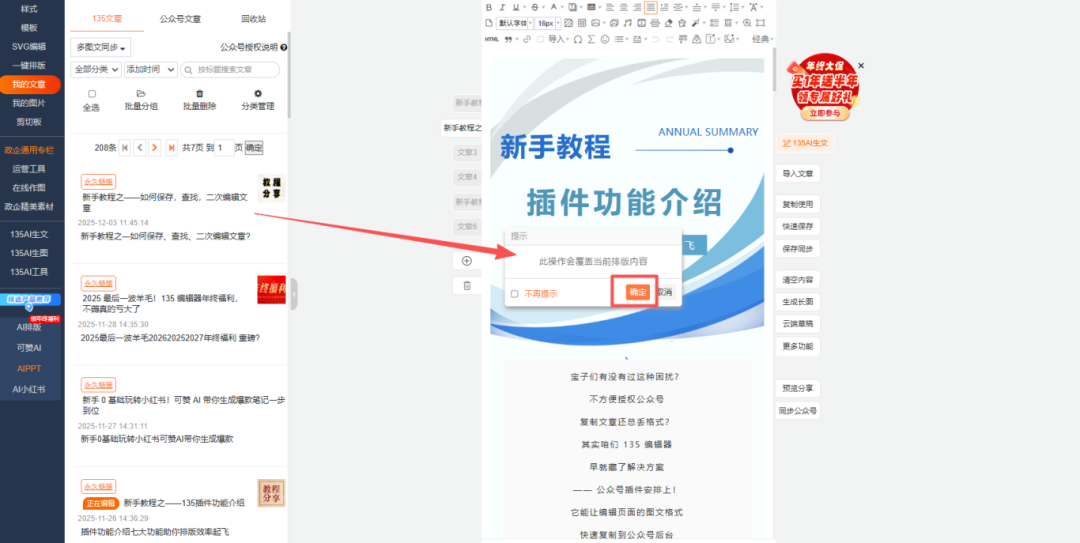Go to next page of article list
The image size is (1080, 543).
(155, 147)
